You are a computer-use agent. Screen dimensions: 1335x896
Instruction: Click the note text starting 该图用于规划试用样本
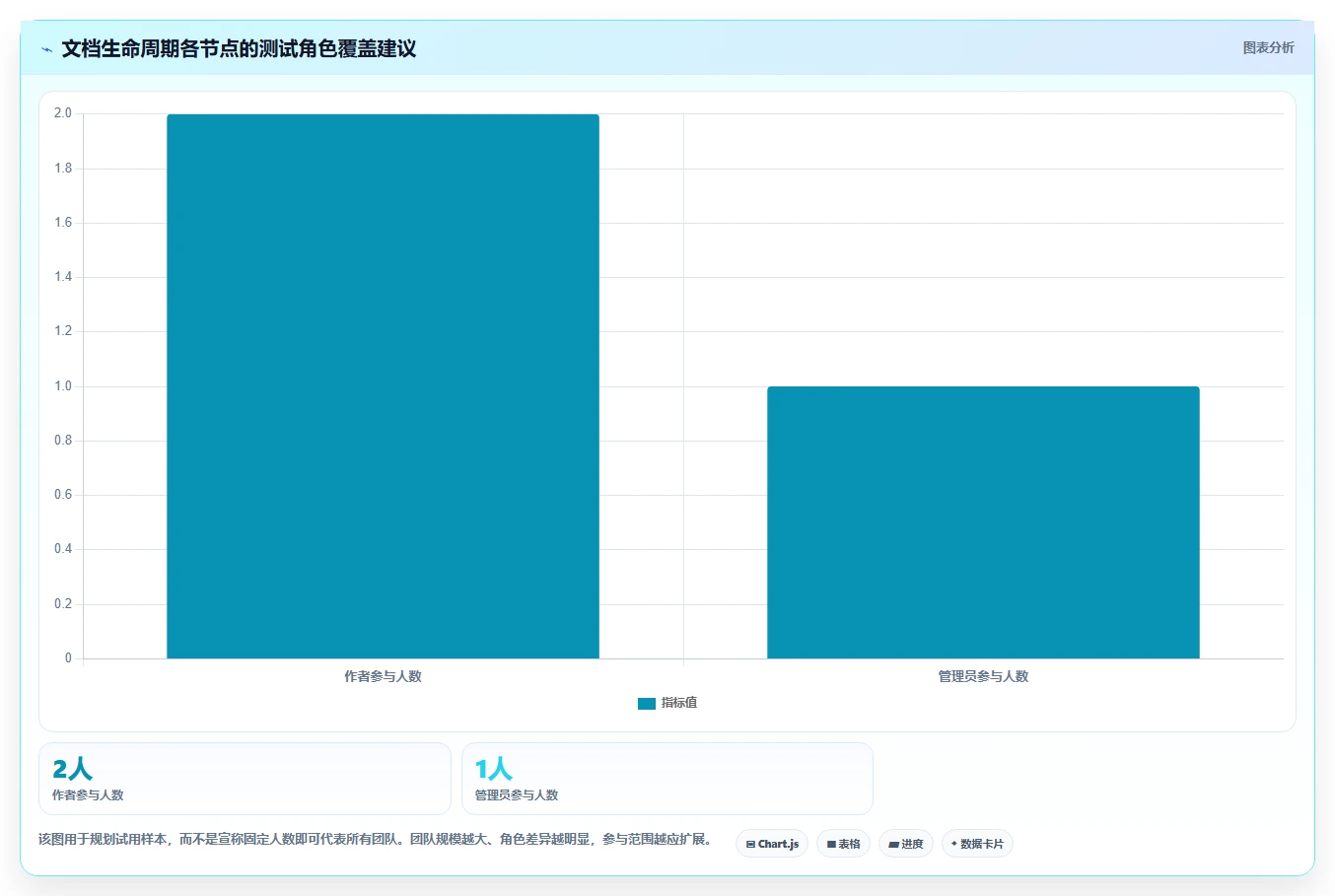[376, 840]
